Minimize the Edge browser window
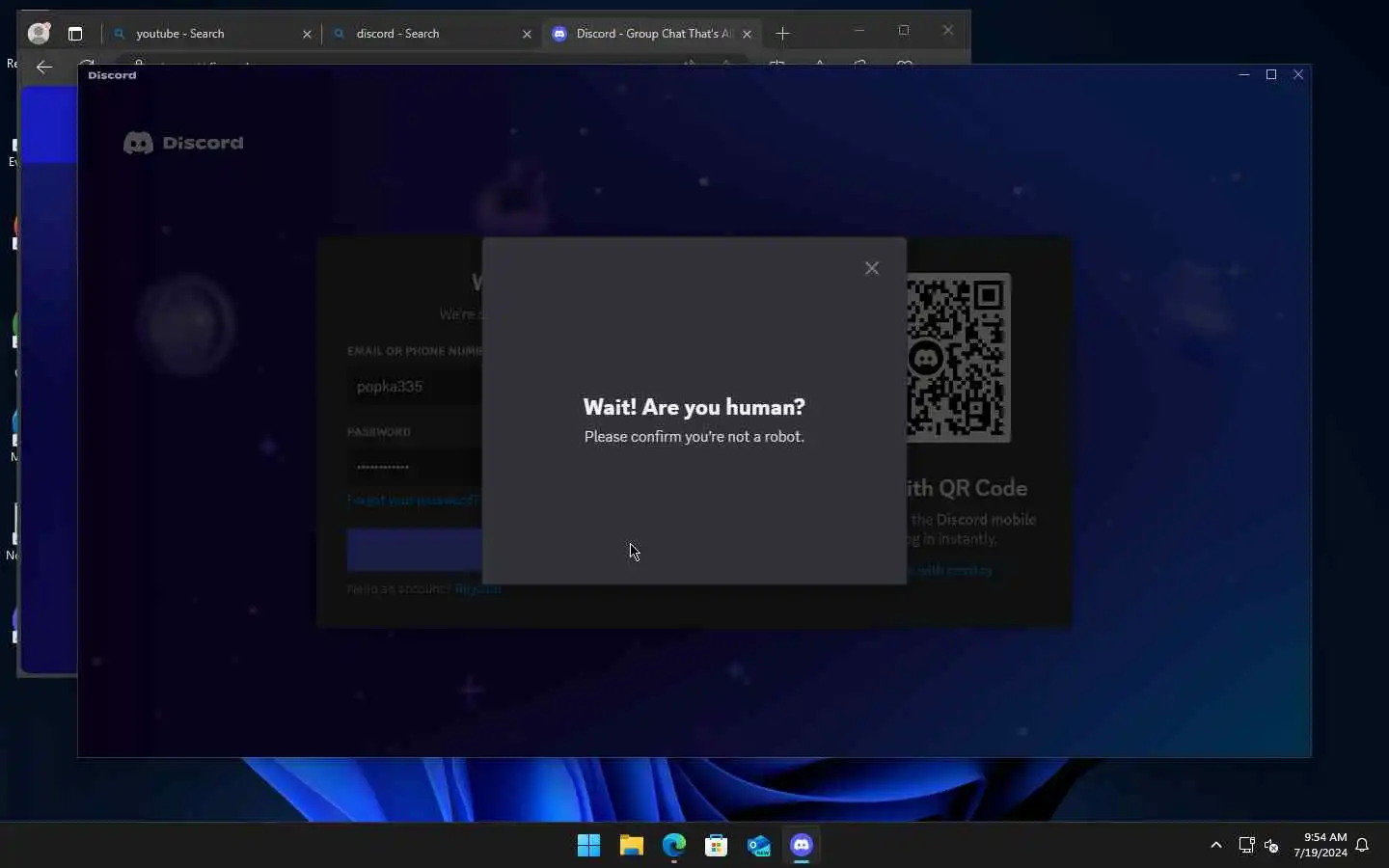 (x=859, y=31)
